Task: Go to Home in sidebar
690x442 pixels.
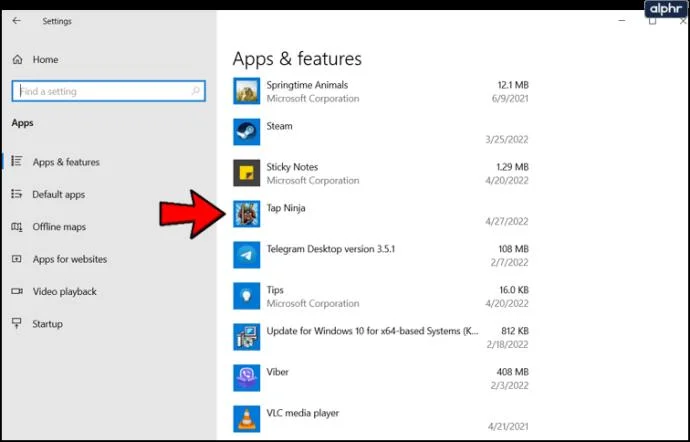Action: pyautogui.click(x=45, y=59)
